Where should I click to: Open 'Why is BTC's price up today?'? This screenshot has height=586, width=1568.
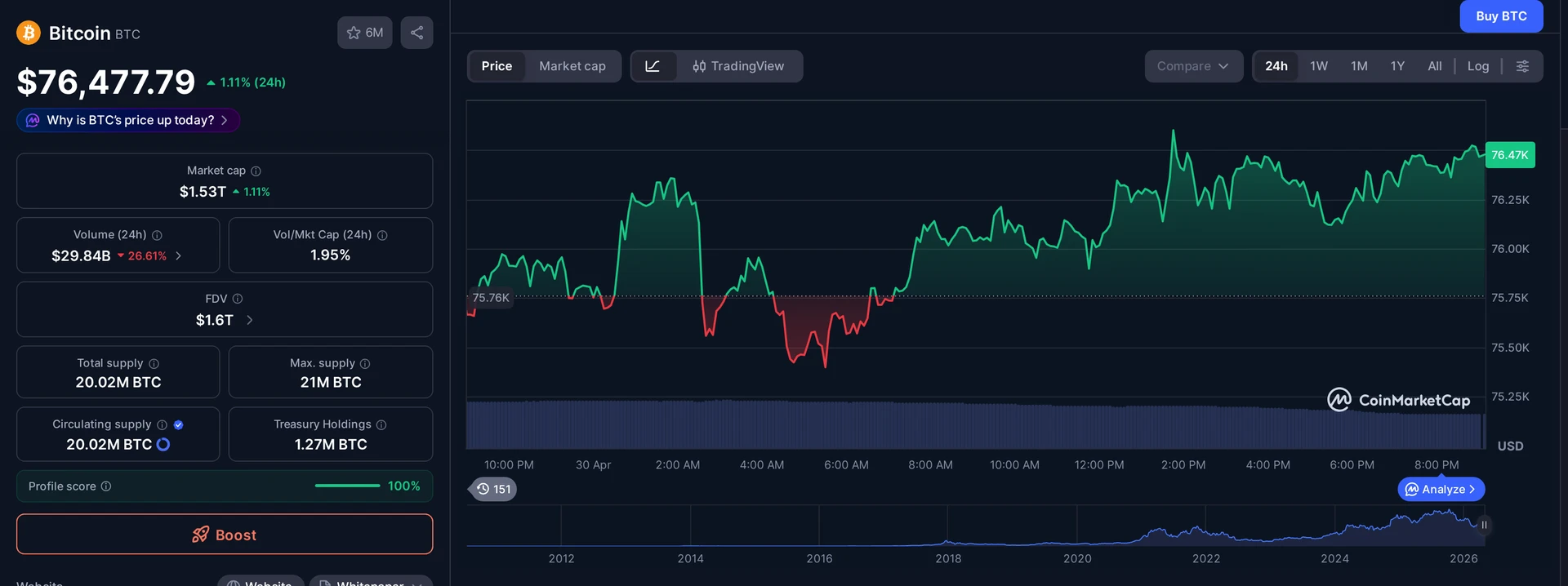[x=128, y=120]
